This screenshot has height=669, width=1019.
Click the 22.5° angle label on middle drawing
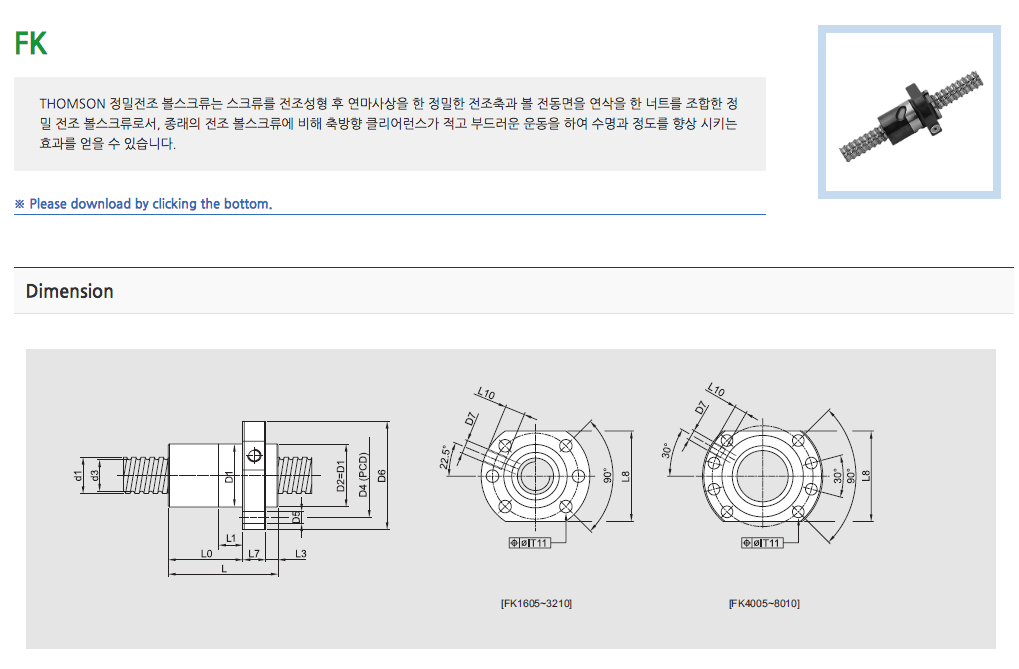445,456
